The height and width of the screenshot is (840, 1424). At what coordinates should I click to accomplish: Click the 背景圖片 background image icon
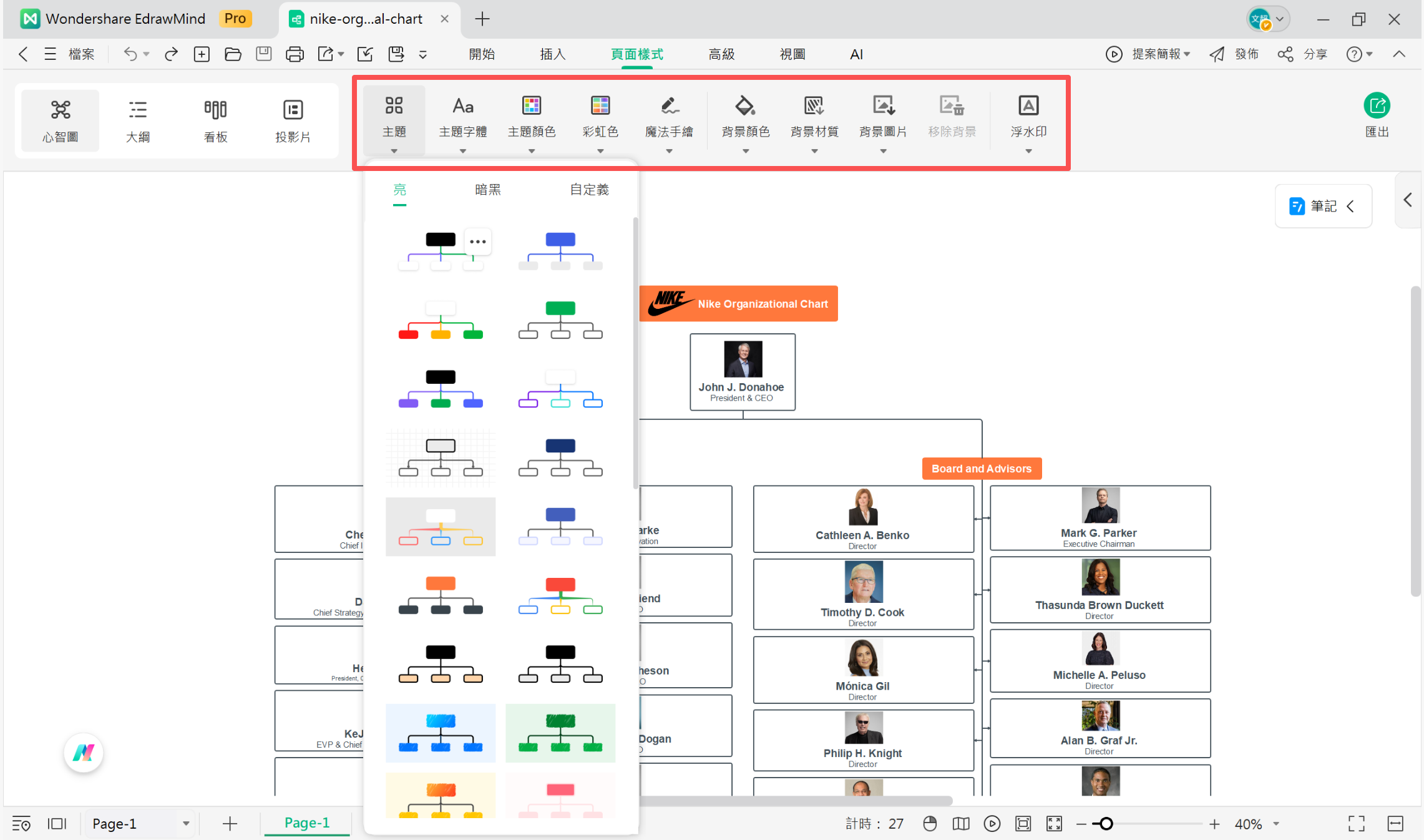(883, 105)
